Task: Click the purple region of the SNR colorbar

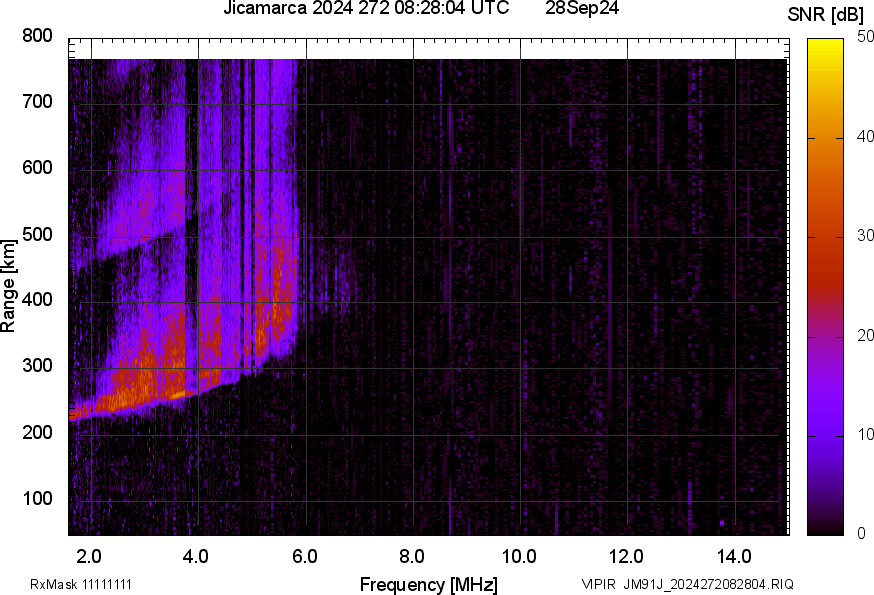Action: pos(826,400)
